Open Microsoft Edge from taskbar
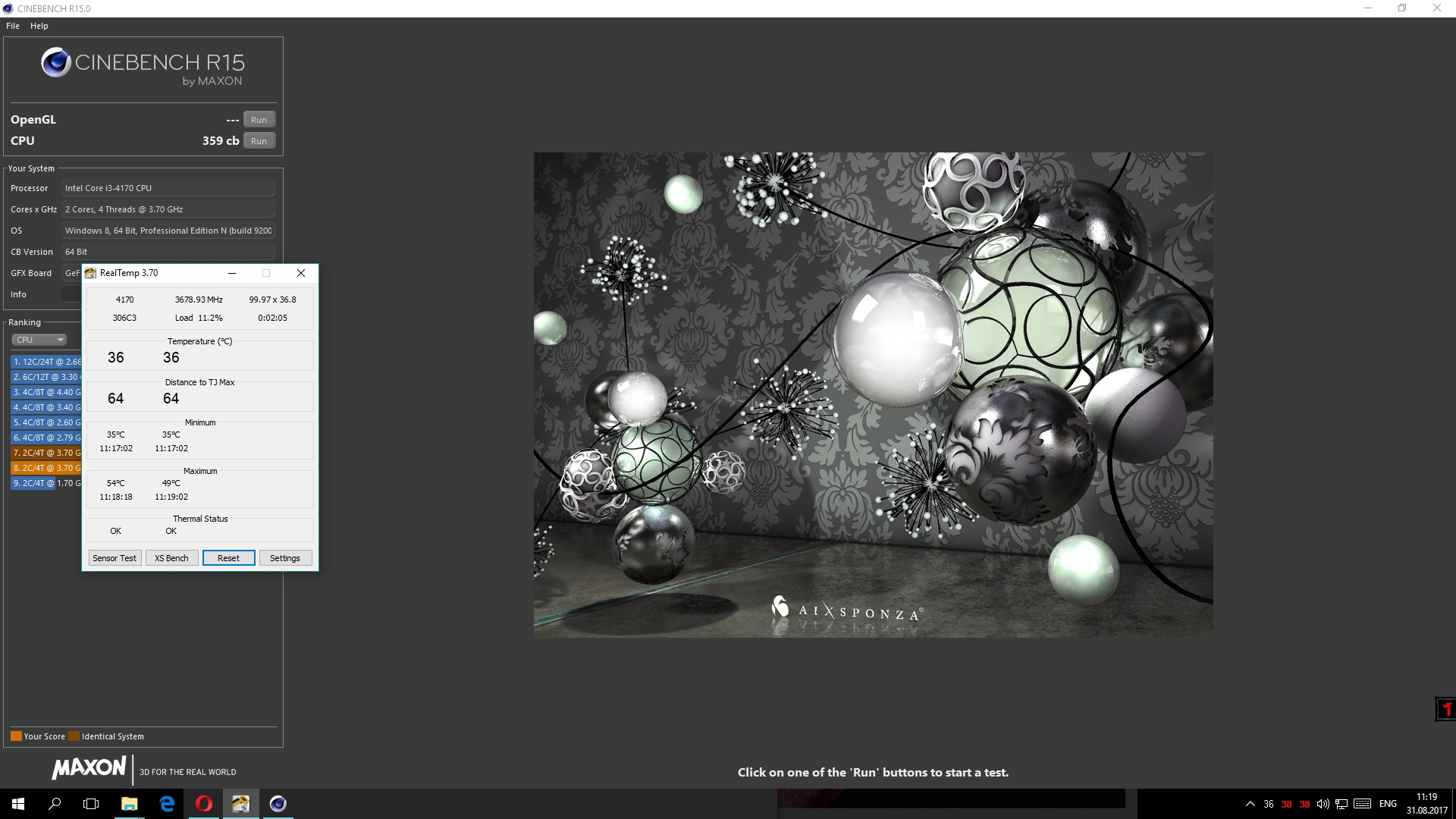1456x819 pixels. click(167, 804)
